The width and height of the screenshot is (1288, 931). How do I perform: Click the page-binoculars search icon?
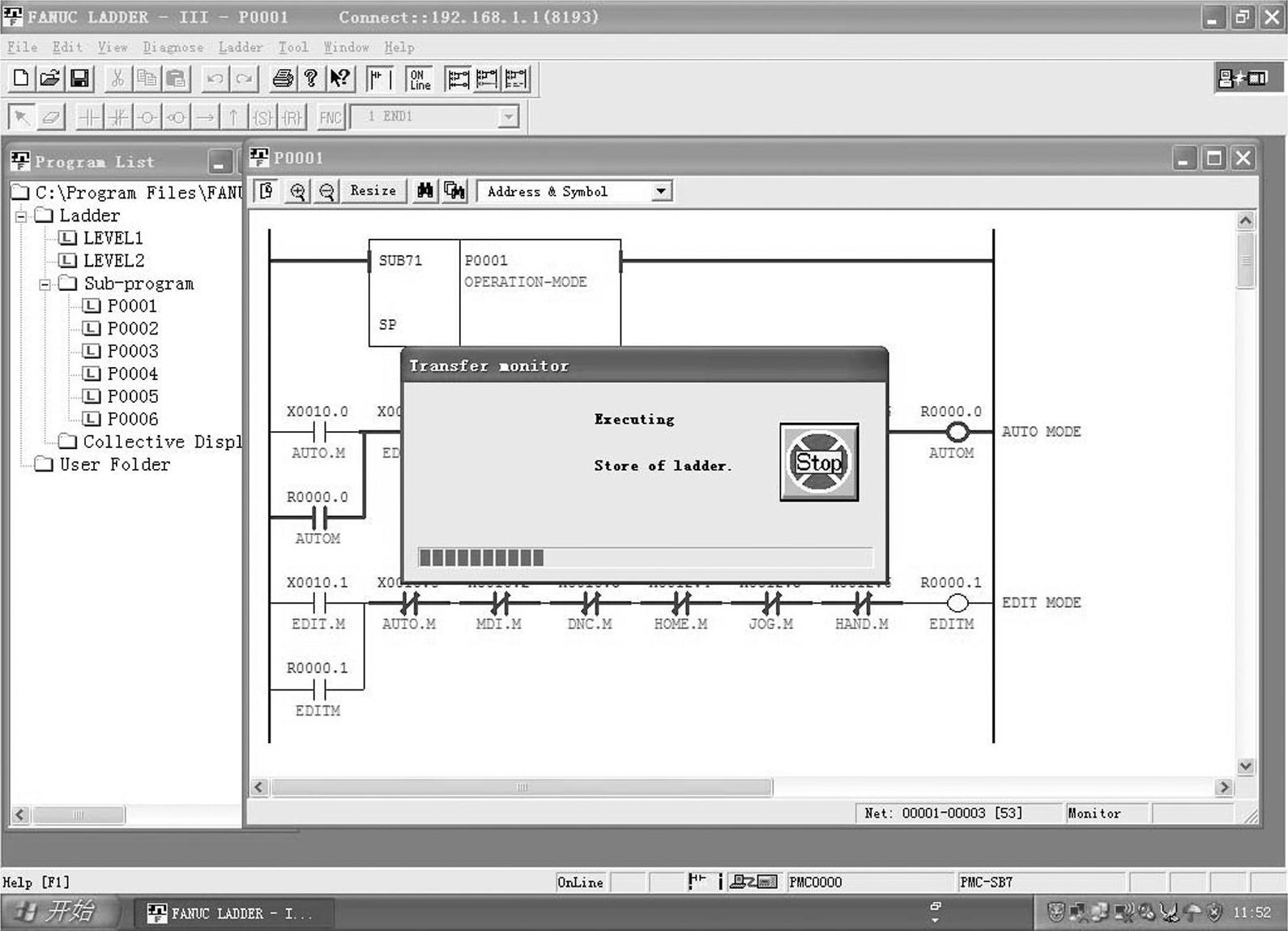pyautogui.click(x=454, y=191)
